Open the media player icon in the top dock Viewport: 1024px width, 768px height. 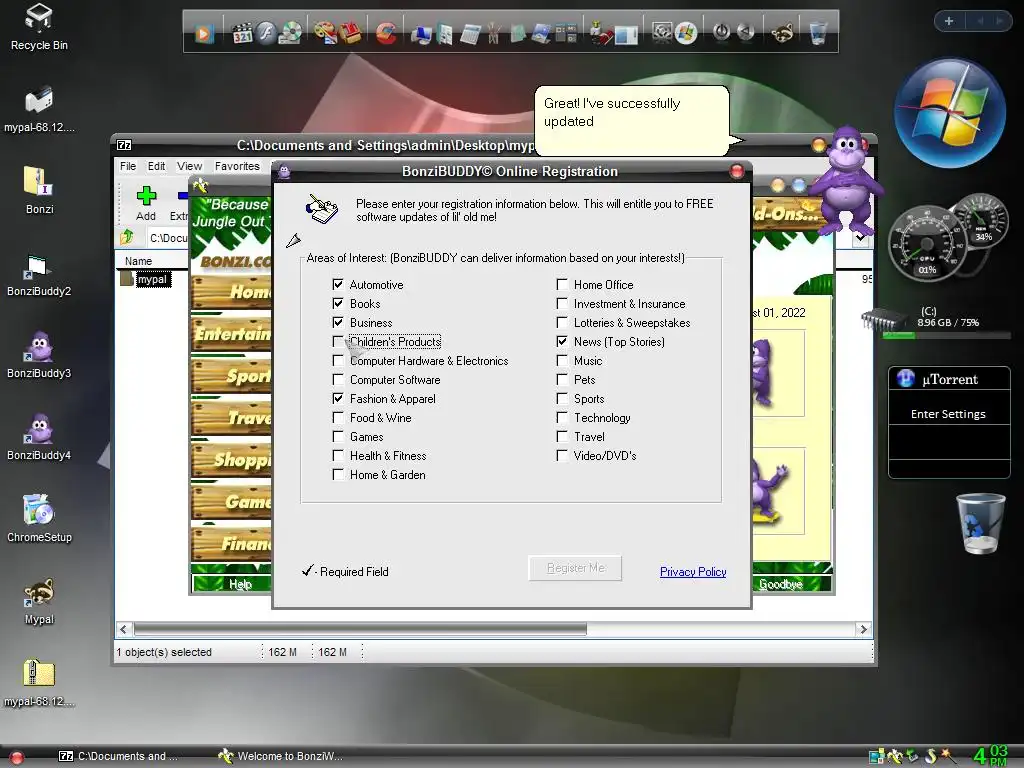(x=204, y=33)
